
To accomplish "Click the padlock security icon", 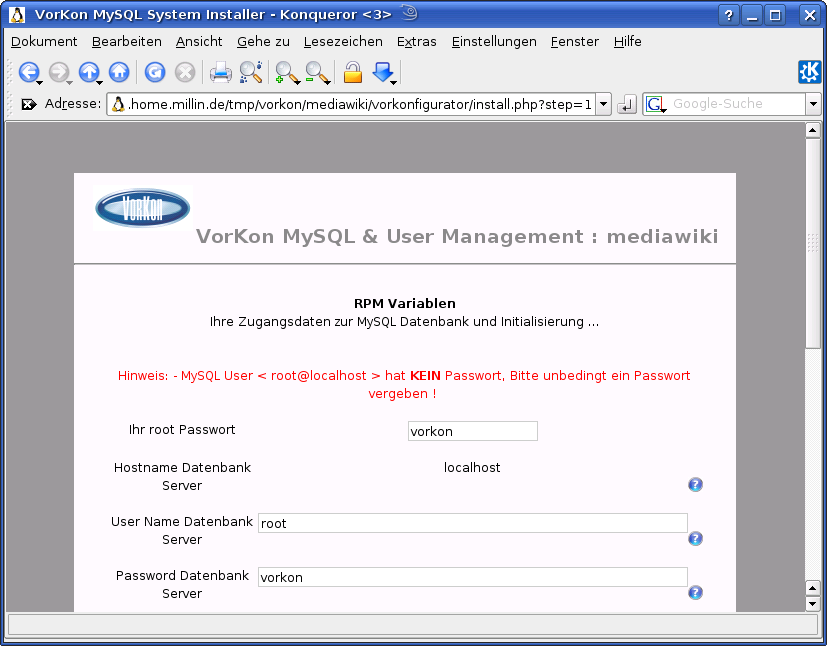I will pos(353,72).
